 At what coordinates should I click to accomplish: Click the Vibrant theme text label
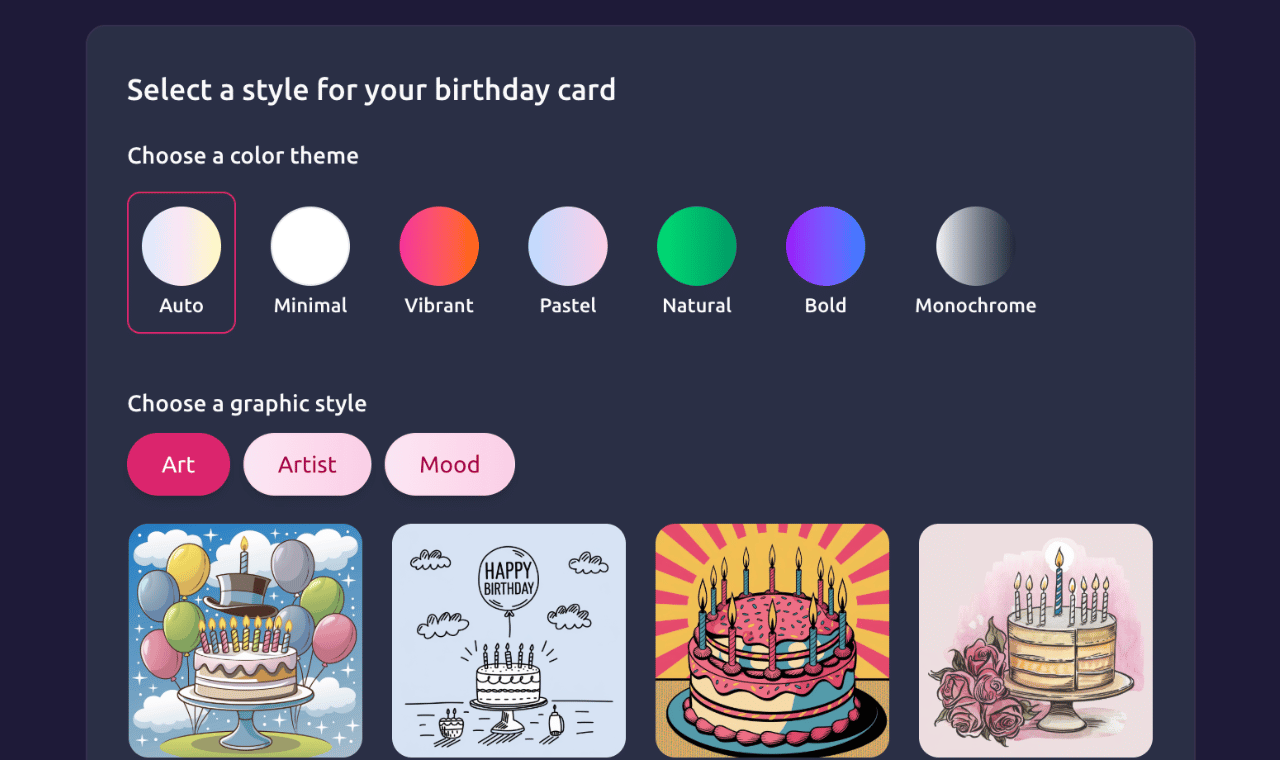439,305
